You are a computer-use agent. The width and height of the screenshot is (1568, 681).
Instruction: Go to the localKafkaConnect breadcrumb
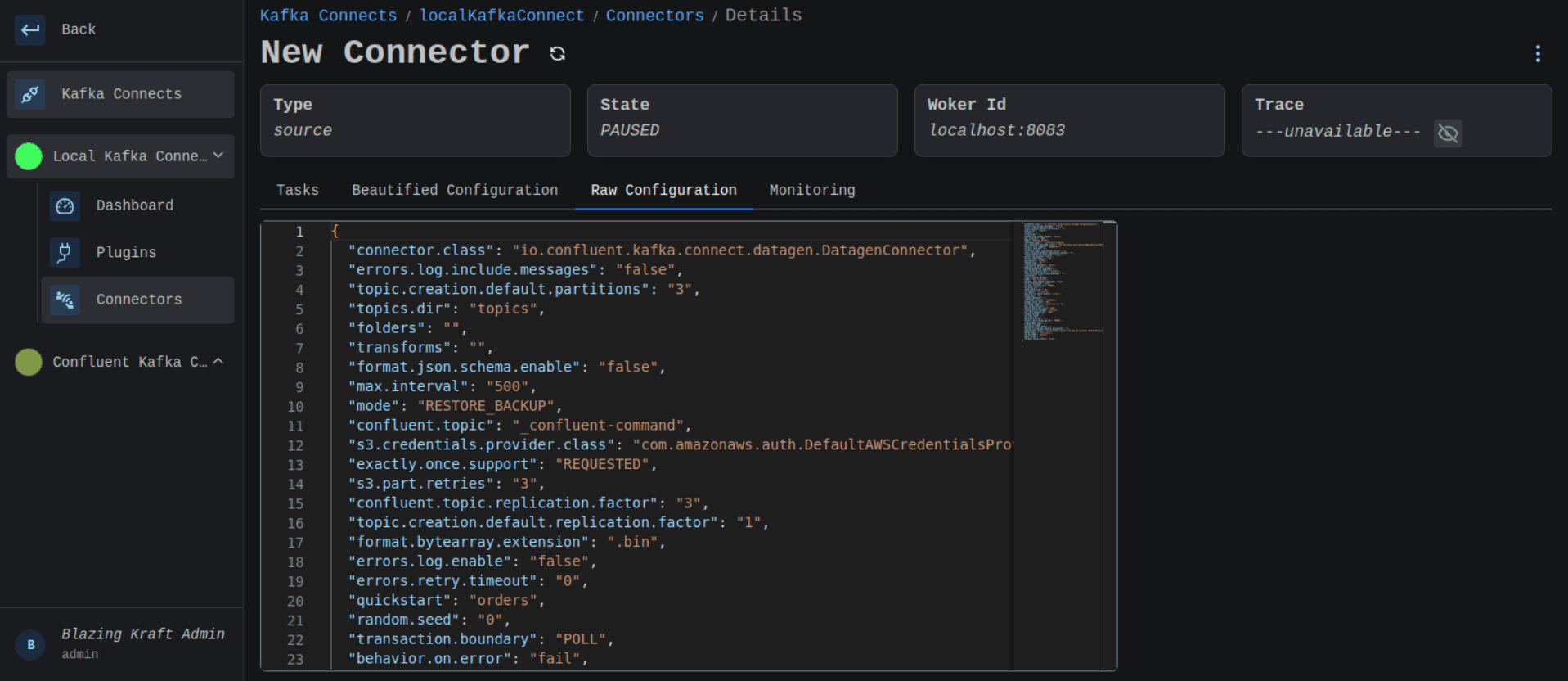click(x=501, y=16)
